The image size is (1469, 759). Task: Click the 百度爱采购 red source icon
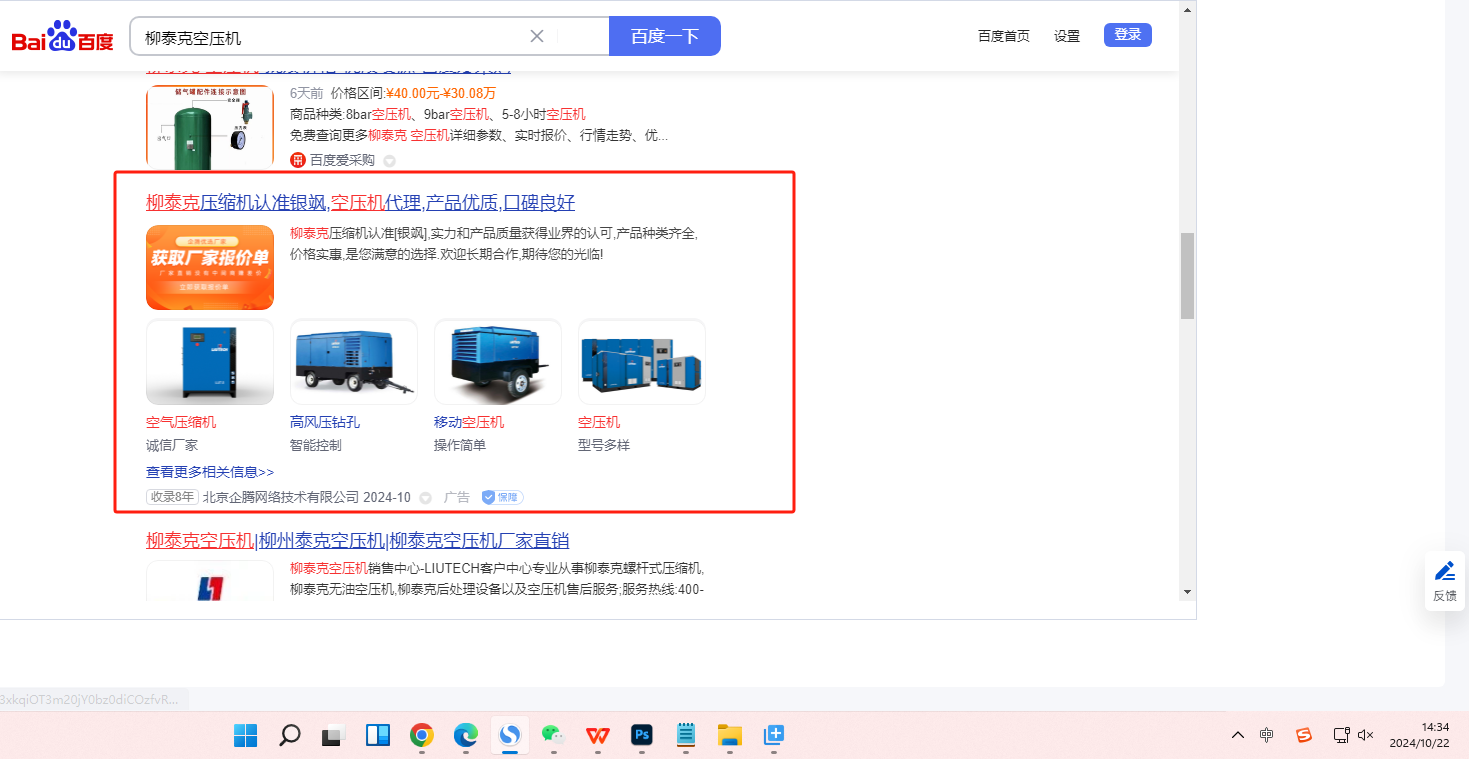coord(298,160)
